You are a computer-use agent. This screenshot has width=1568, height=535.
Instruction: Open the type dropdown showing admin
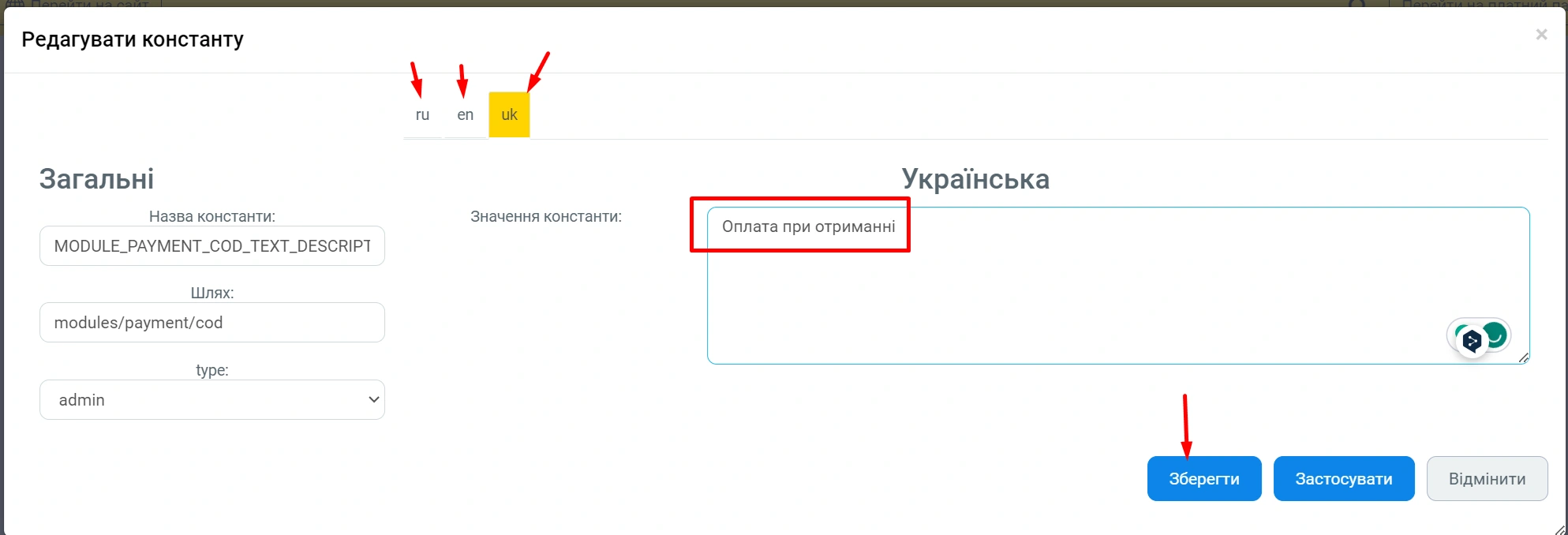point(212,400)
